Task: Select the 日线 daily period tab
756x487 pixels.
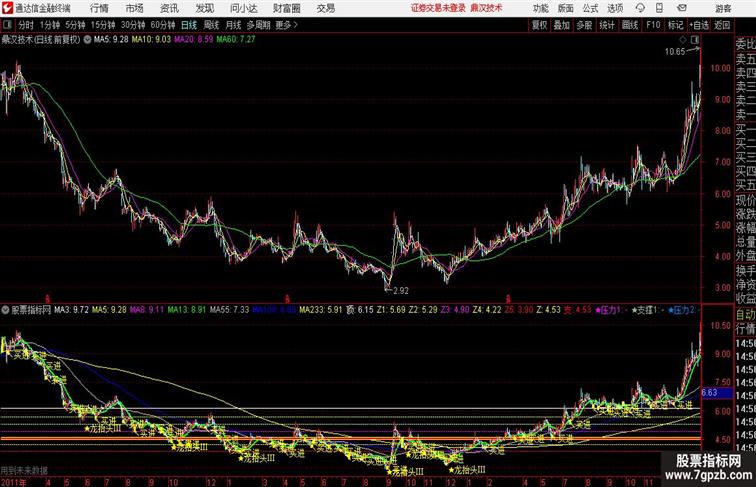Action: [189, 25]
